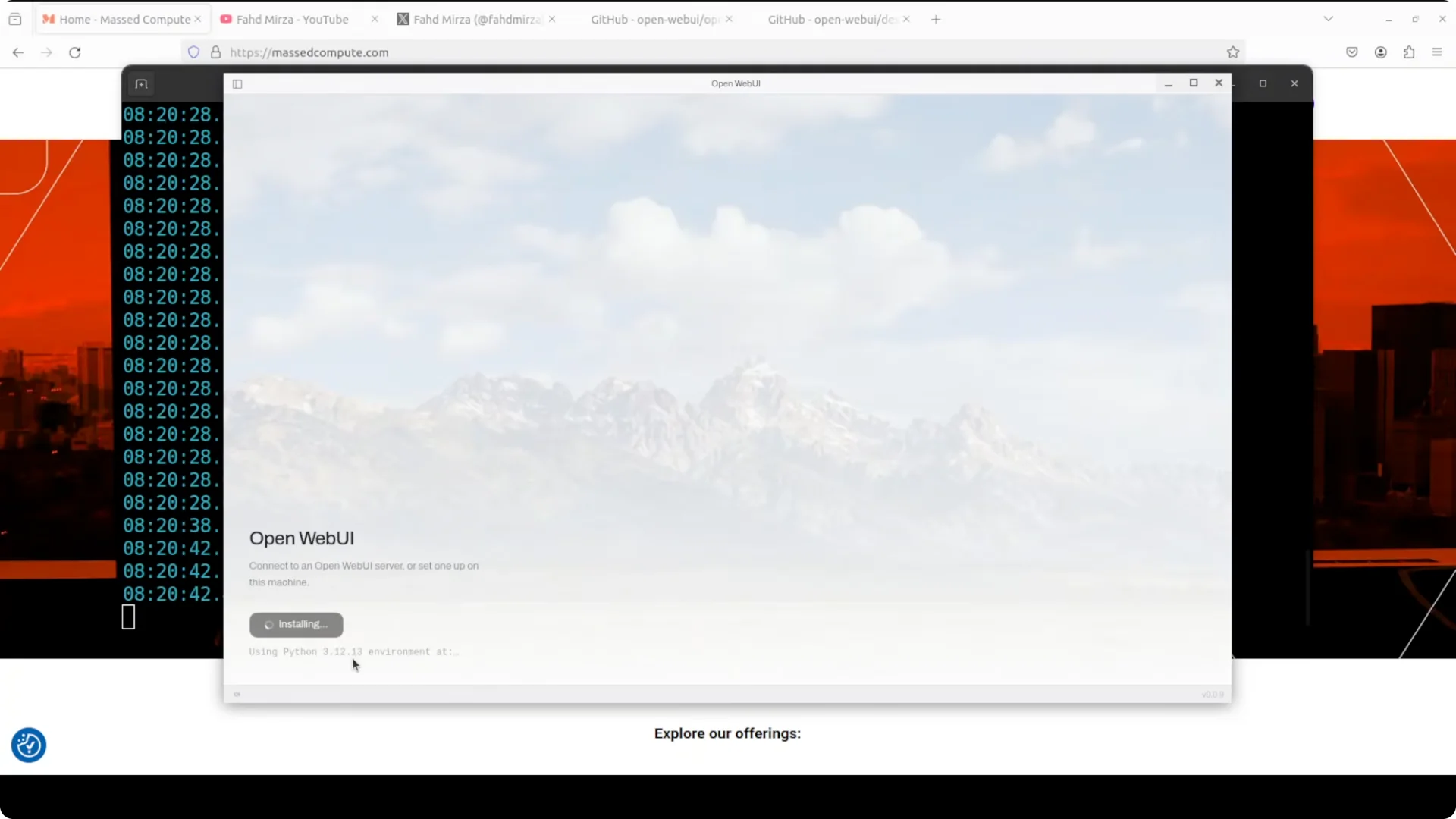This screenshot has width=1456, height=819.
Task: Click the 'Connect to an Open WebUI server' description
Action: click(364, 574)
